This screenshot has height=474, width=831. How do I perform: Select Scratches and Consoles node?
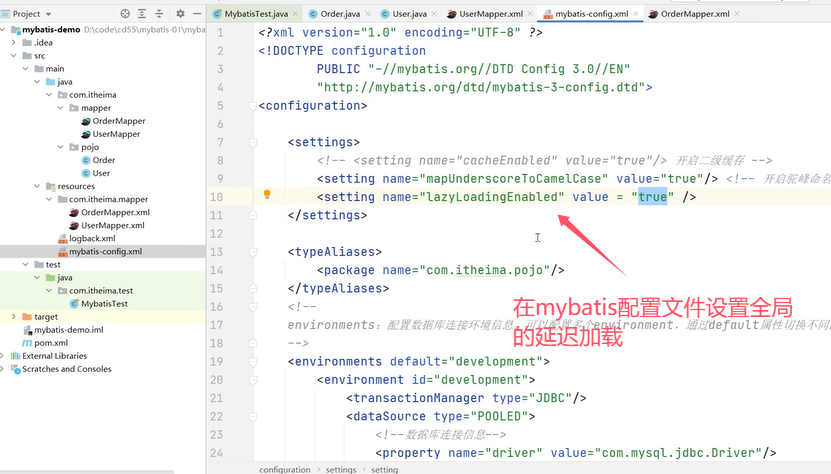point(67,369)
